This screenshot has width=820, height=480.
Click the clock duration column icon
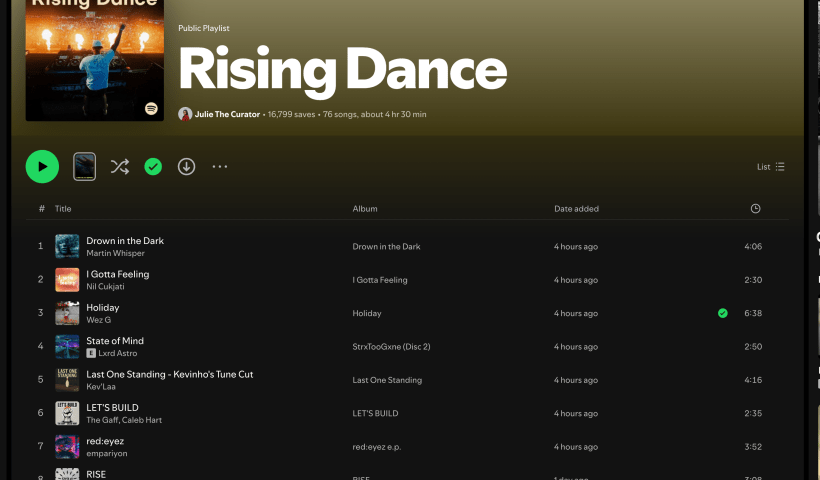(x=755, y=209)
